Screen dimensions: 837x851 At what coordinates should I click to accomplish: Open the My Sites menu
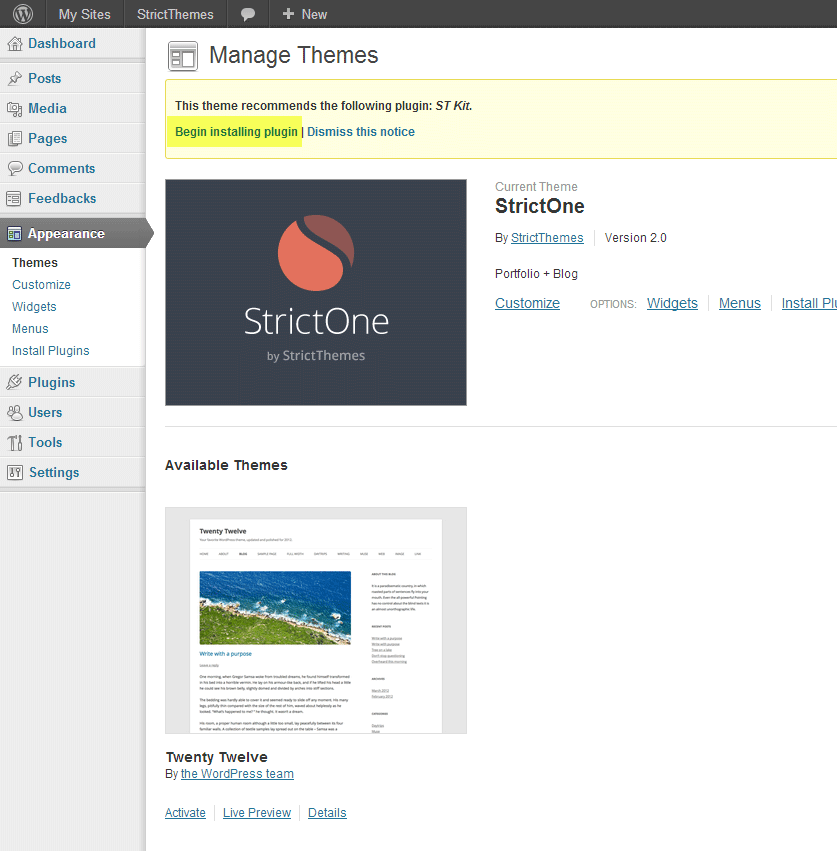pyautogui.click(x=84, y=14)
